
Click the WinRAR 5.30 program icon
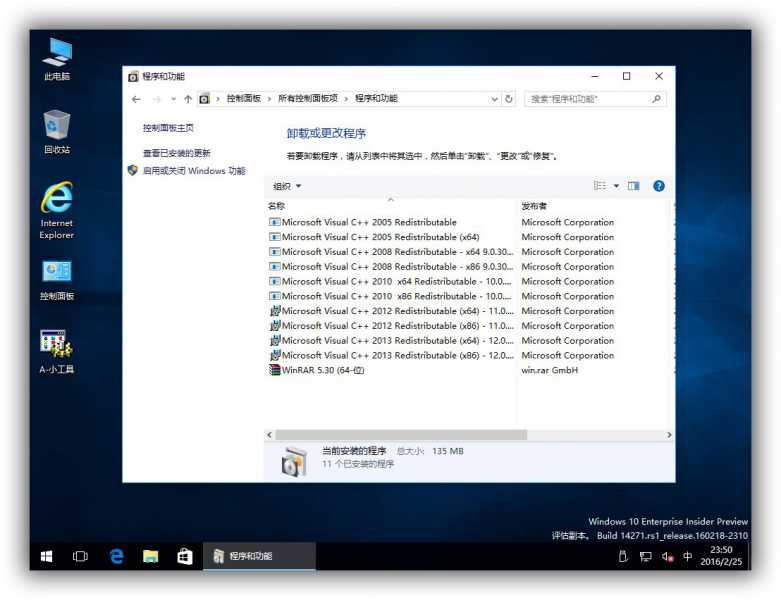(274, 370)
